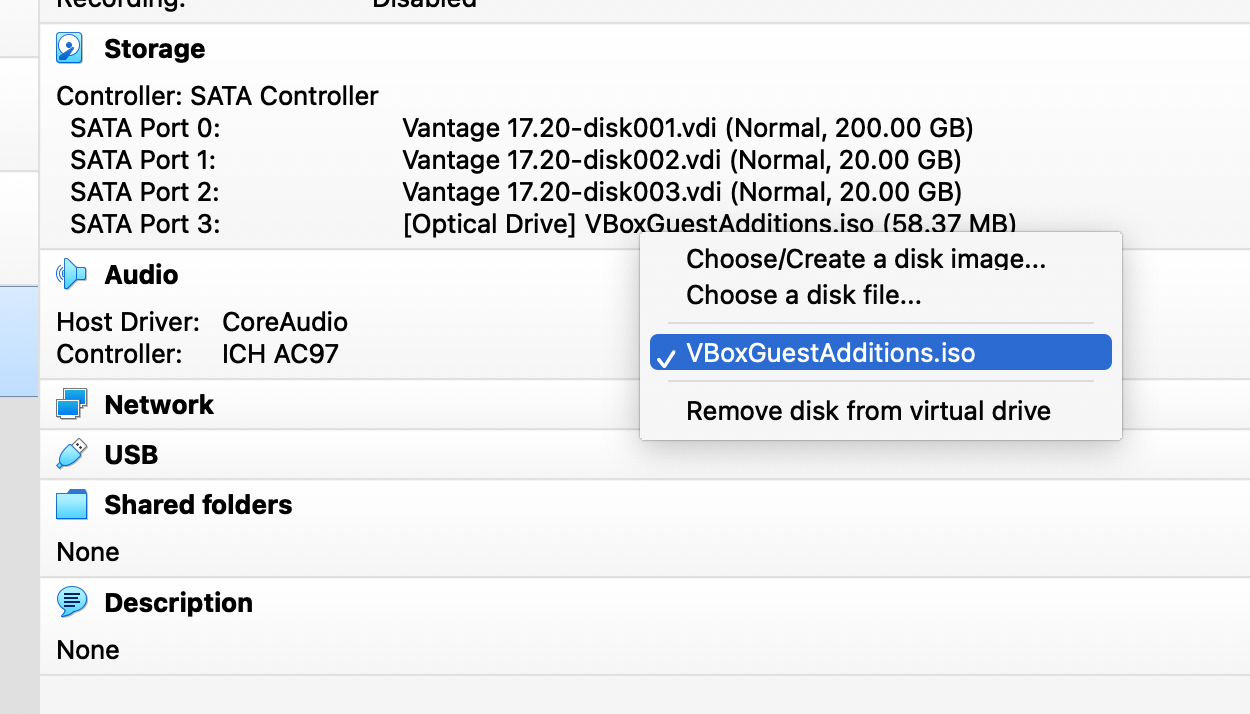Select the checked VBoxGuestAdditions.iso menu item

(x=830, y=352)
